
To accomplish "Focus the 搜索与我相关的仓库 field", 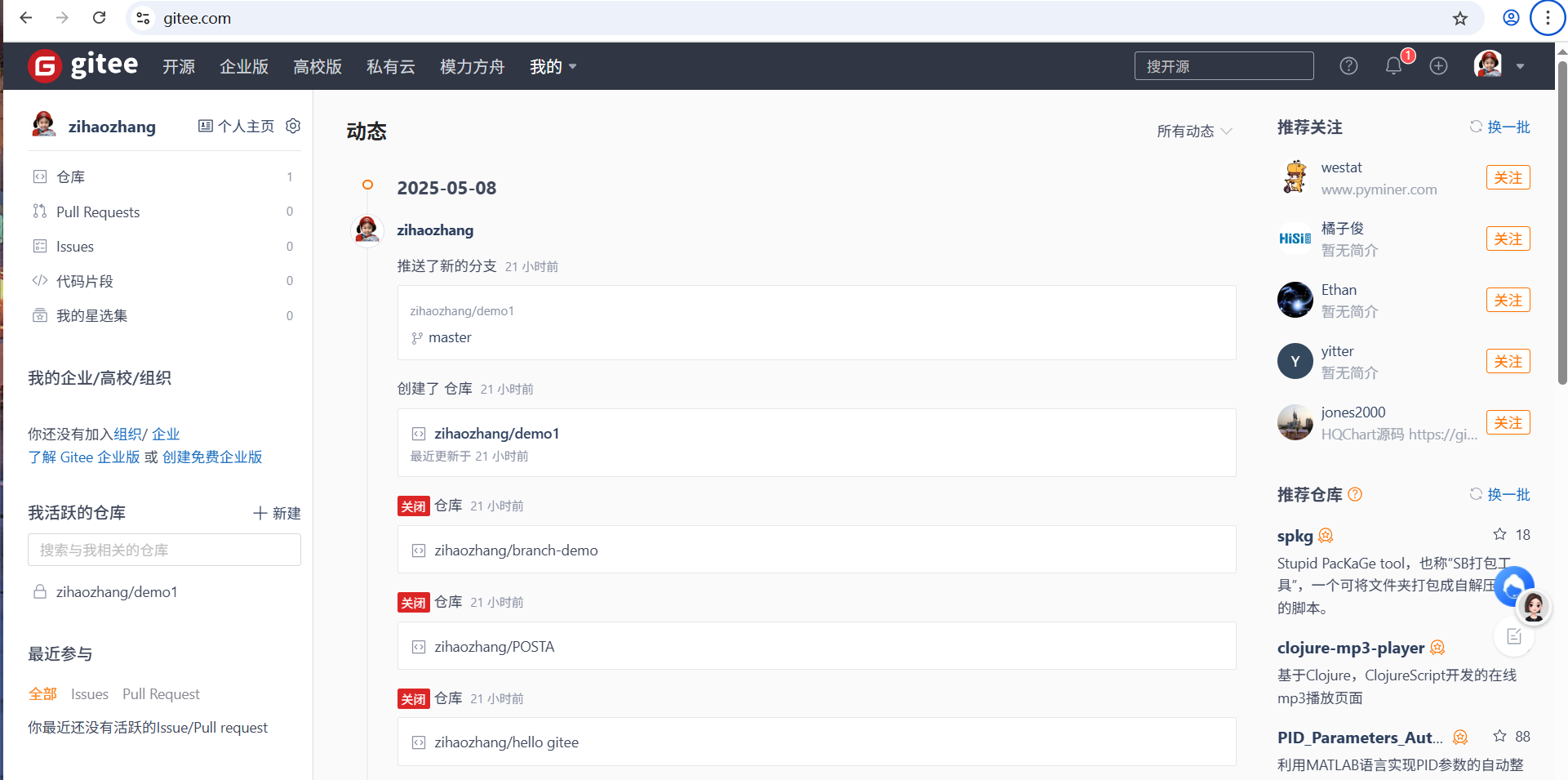I will (x=164, y=550).
